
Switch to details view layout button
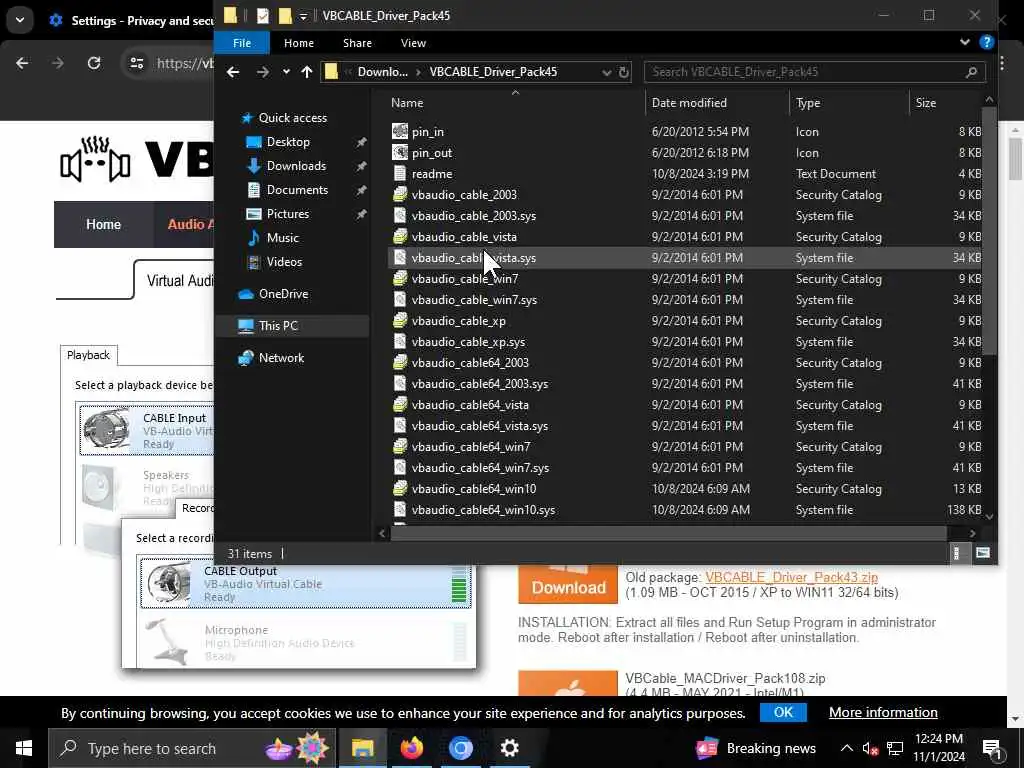coord(957,553)
